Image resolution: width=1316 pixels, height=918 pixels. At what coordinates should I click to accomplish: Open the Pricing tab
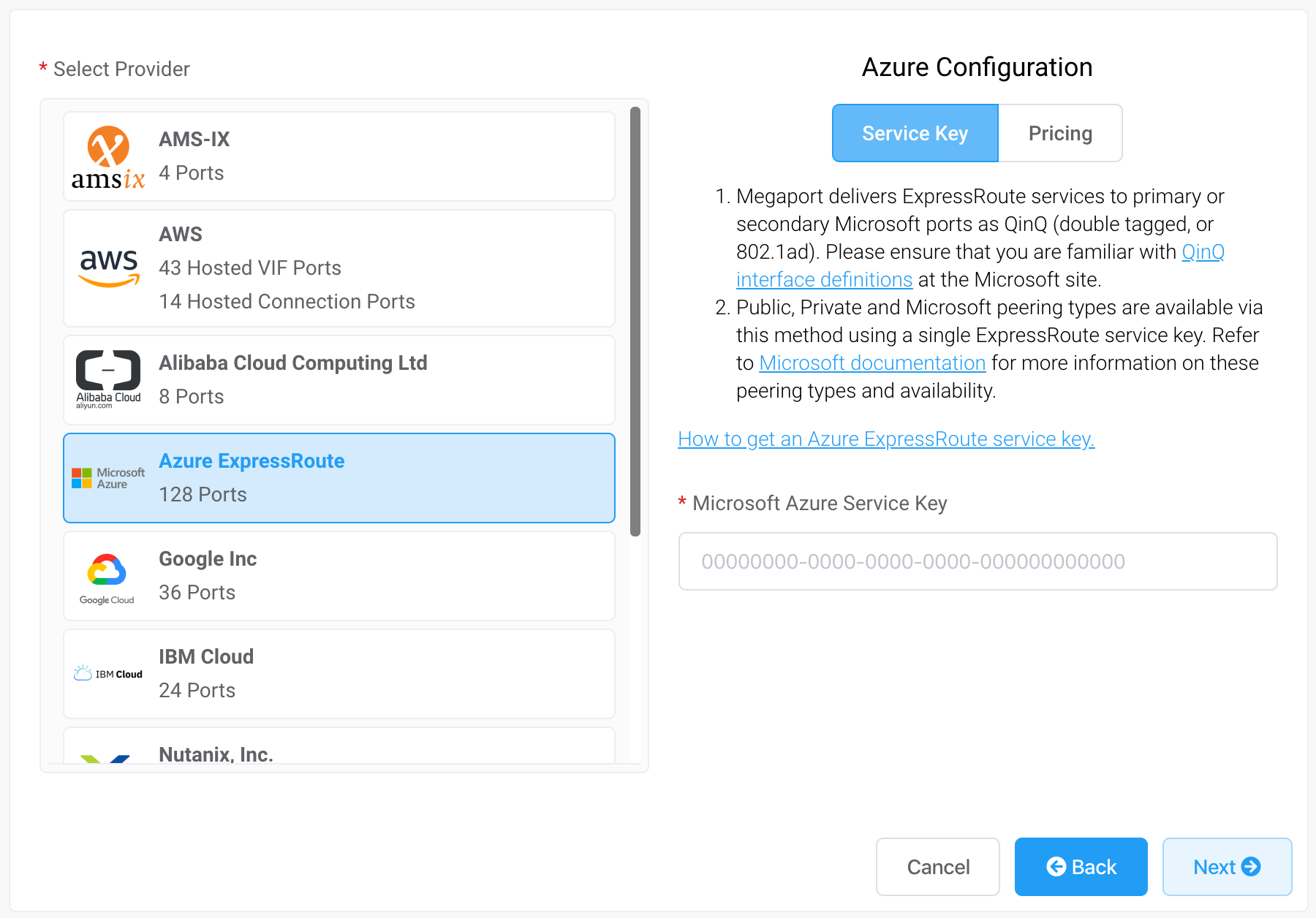[1060, 133]
